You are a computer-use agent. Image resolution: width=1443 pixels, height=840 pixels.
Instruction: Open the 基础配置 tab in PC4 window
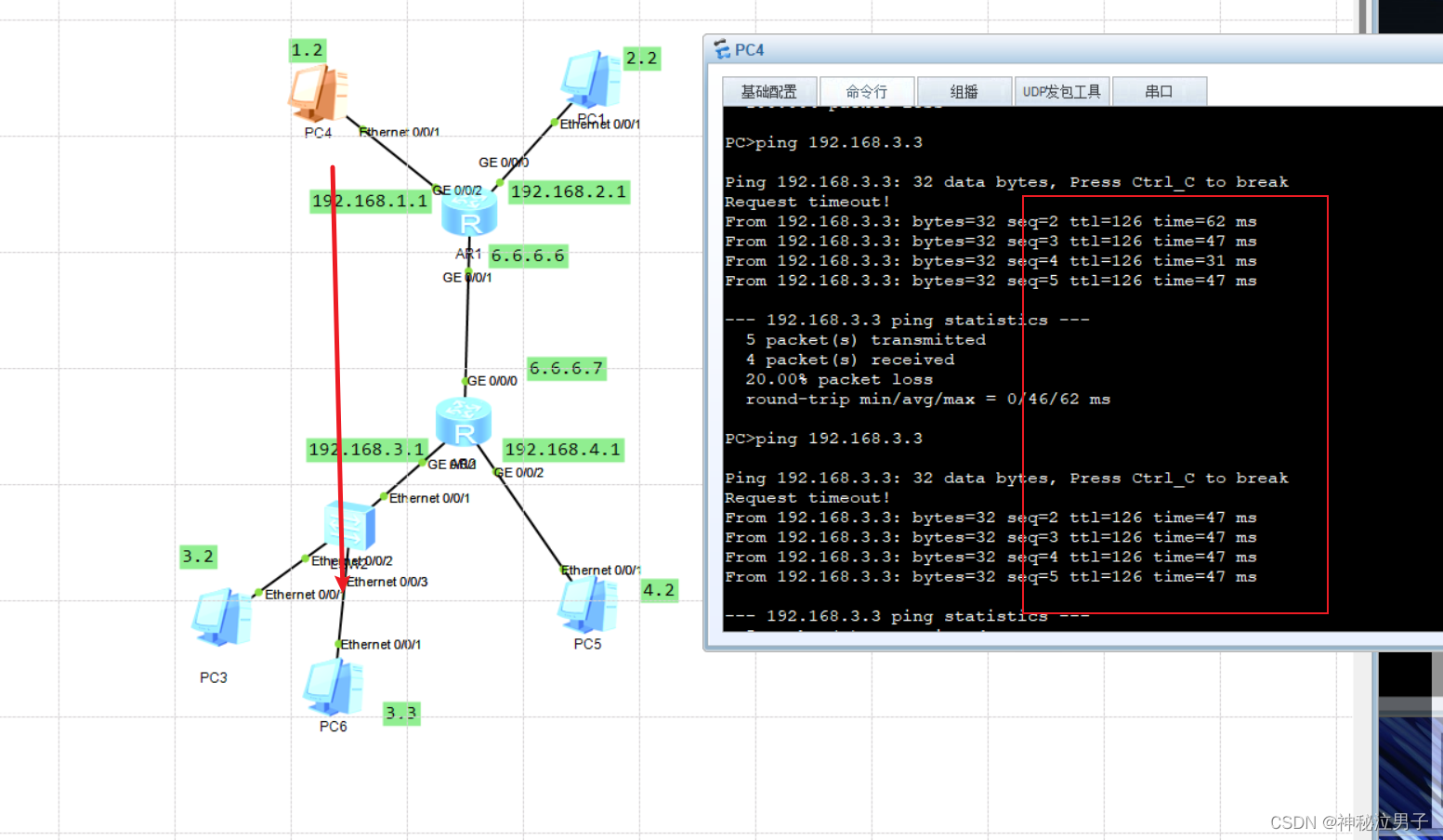click(769, 91)
